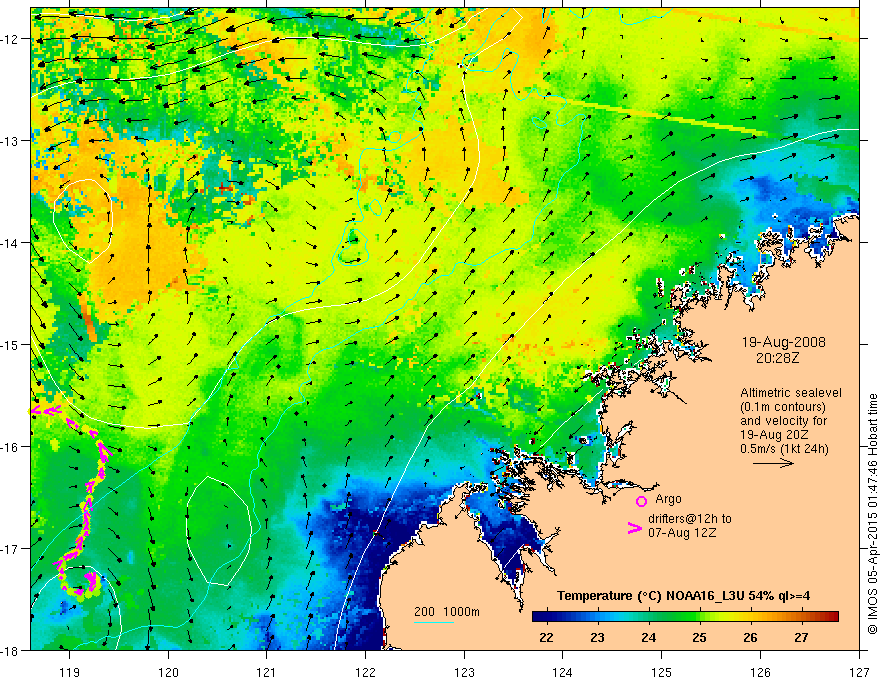Click the latitude axis label -12
The height and width of the screenshot is (680, 880).
point(10,39)
